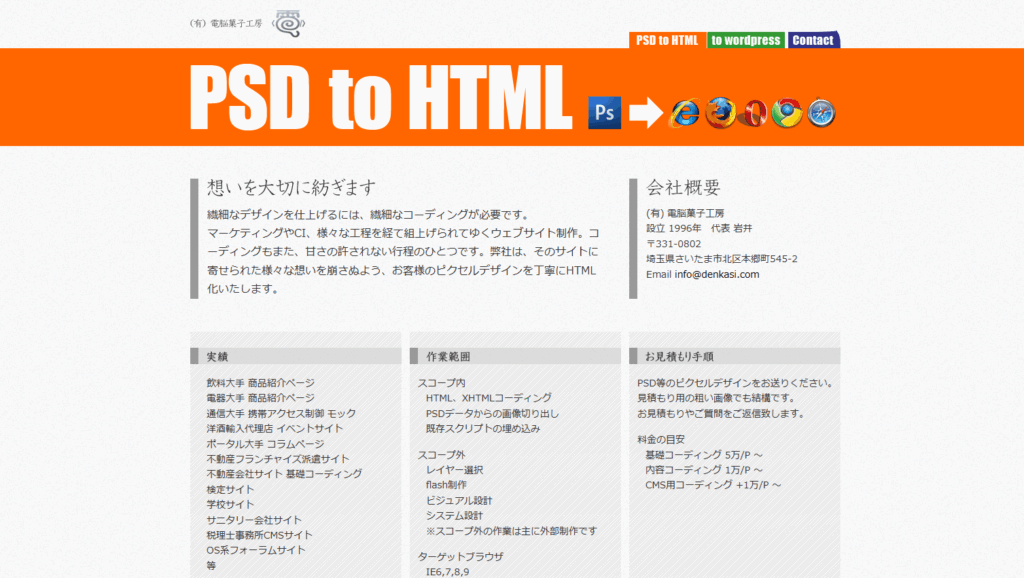Click the Chrome browser icon
Screen dimensions: 1024x578
pos(787,113)
